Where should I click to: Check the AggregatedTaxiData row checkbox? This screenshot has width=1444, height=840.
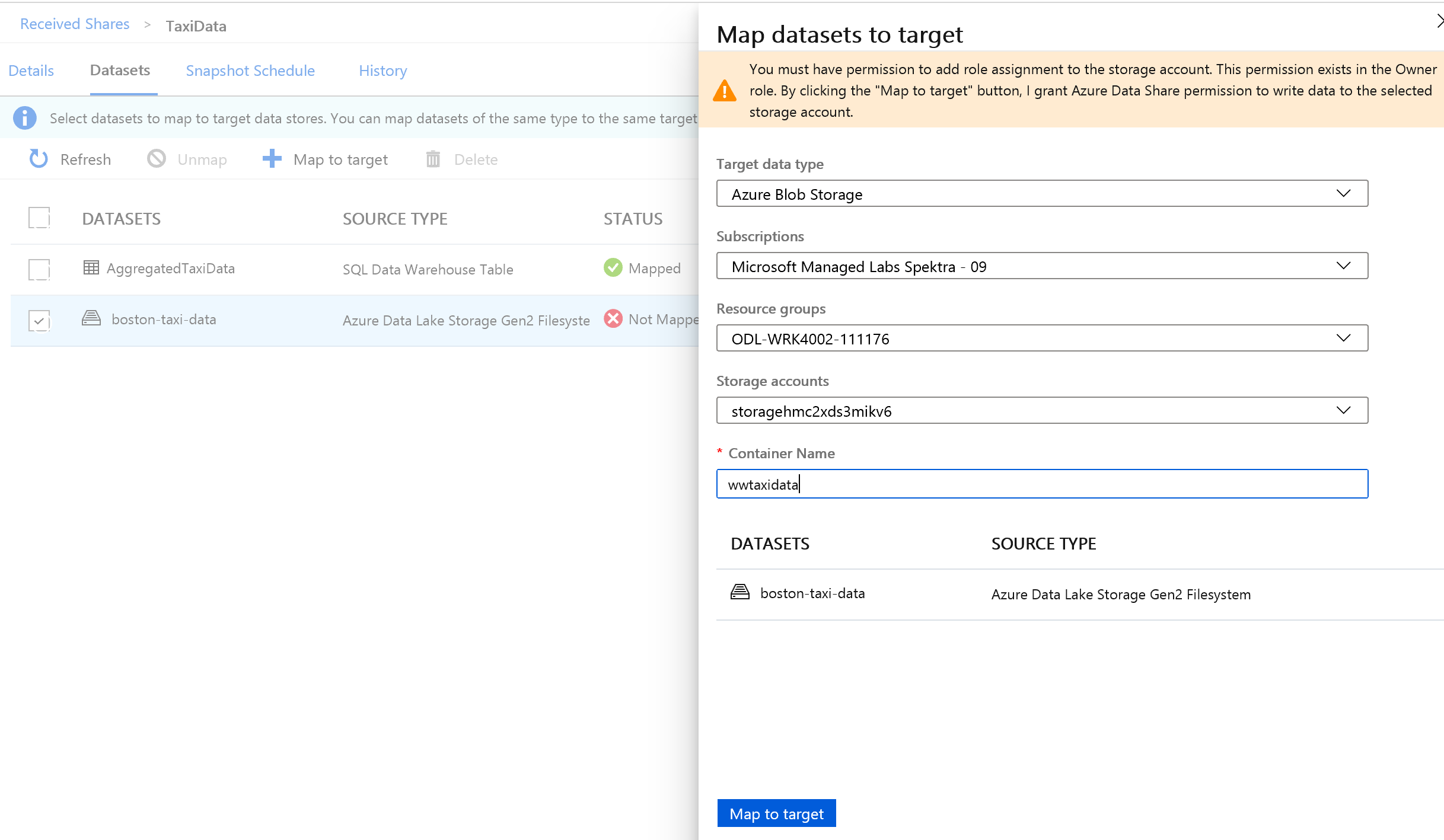39,270
